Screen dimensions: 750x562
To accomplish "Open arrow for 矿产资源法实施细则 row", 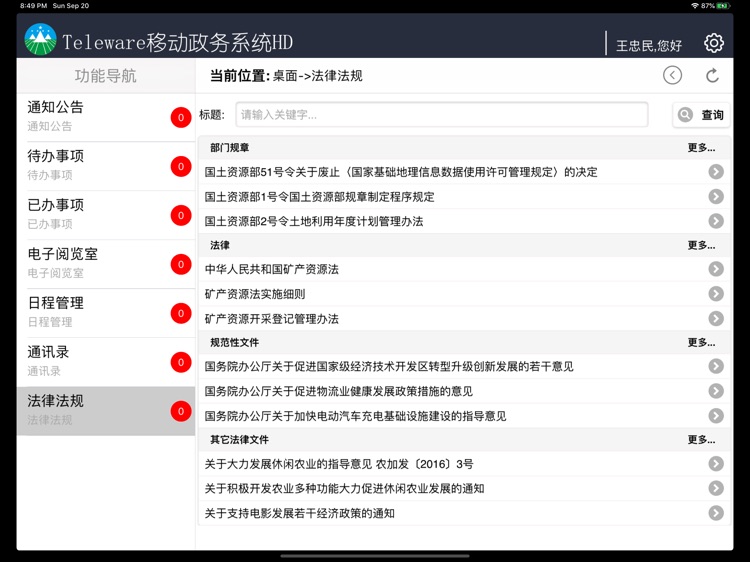I will pyautogui.click(x=716, y=294).
